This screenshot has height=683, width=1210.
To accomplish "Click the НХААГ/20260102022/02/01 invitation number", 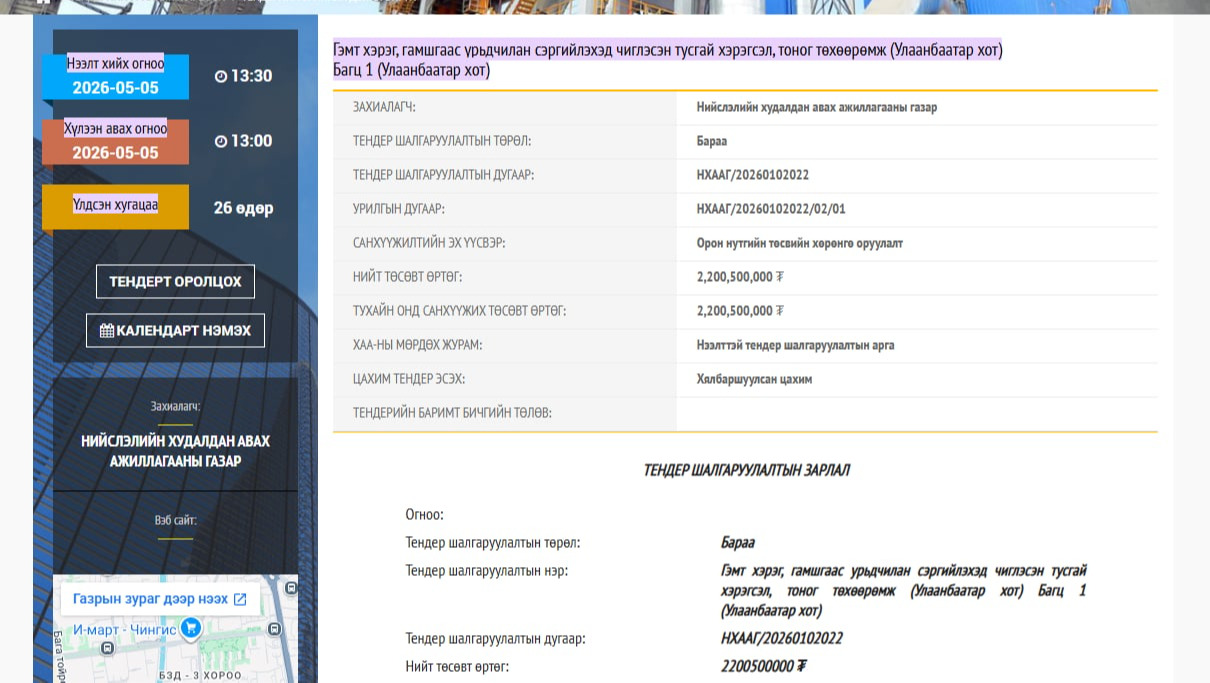I will tap(770, 209).
